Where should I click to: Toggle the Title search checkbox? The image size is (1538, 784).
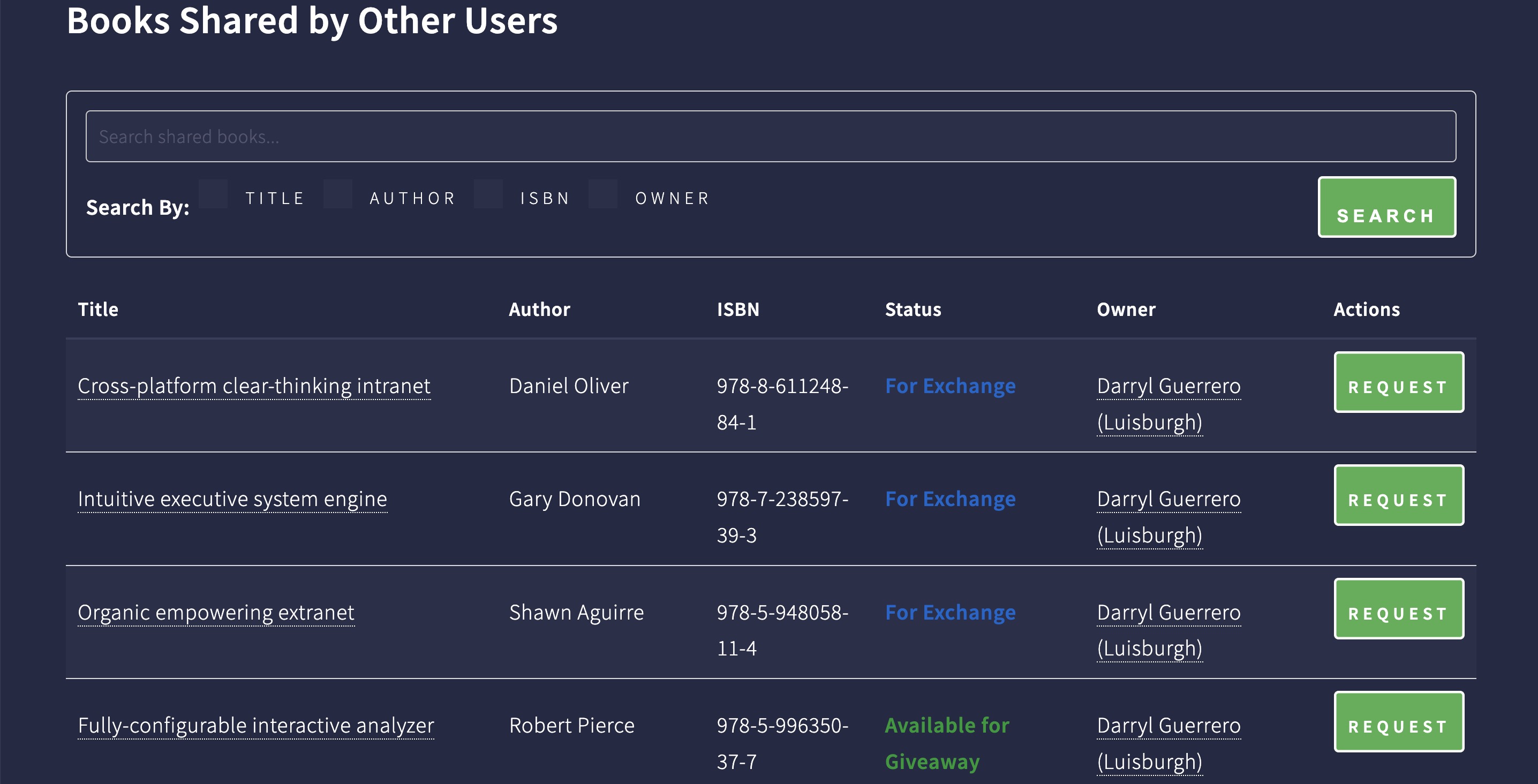click(213, 194)
